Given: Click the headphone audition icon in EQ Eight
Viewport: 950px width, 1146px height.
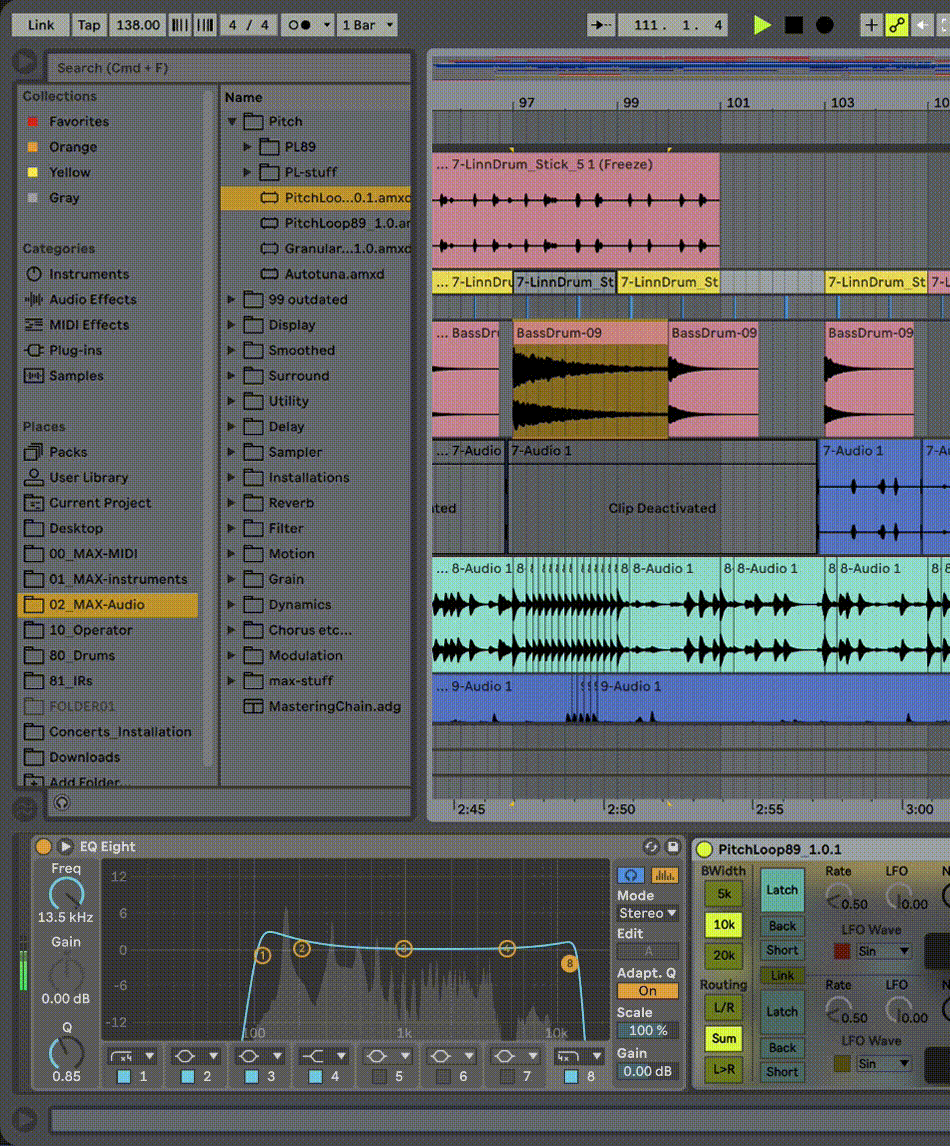Looking at the screenshot, I should [x=631, y=875].
